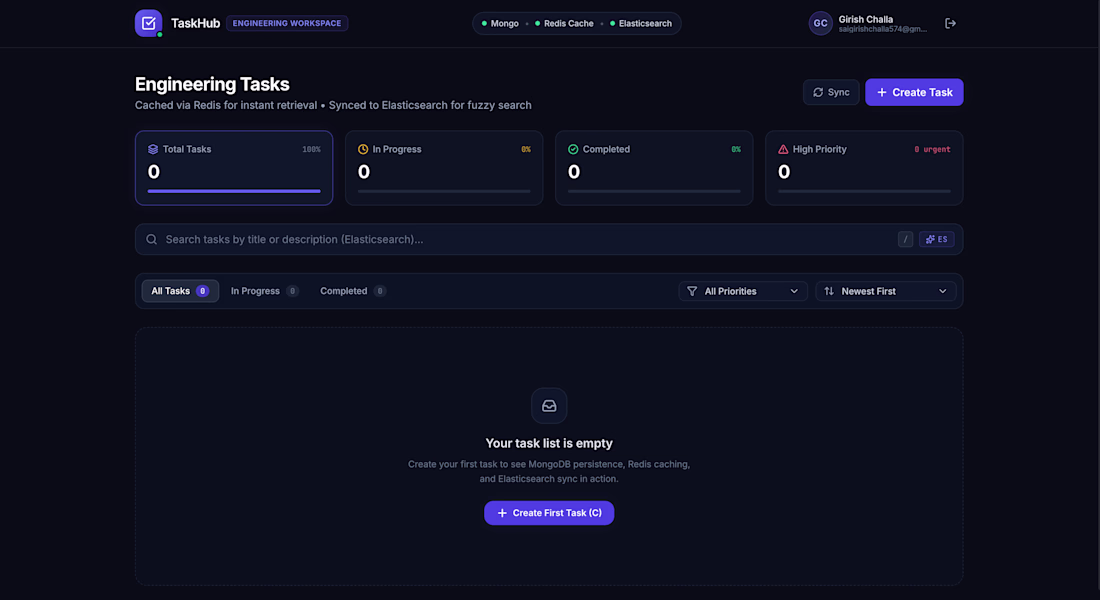Click the ES sparkle badge in search bar
The height and width of the screenshot is (600, 1100).
[937, 239]
